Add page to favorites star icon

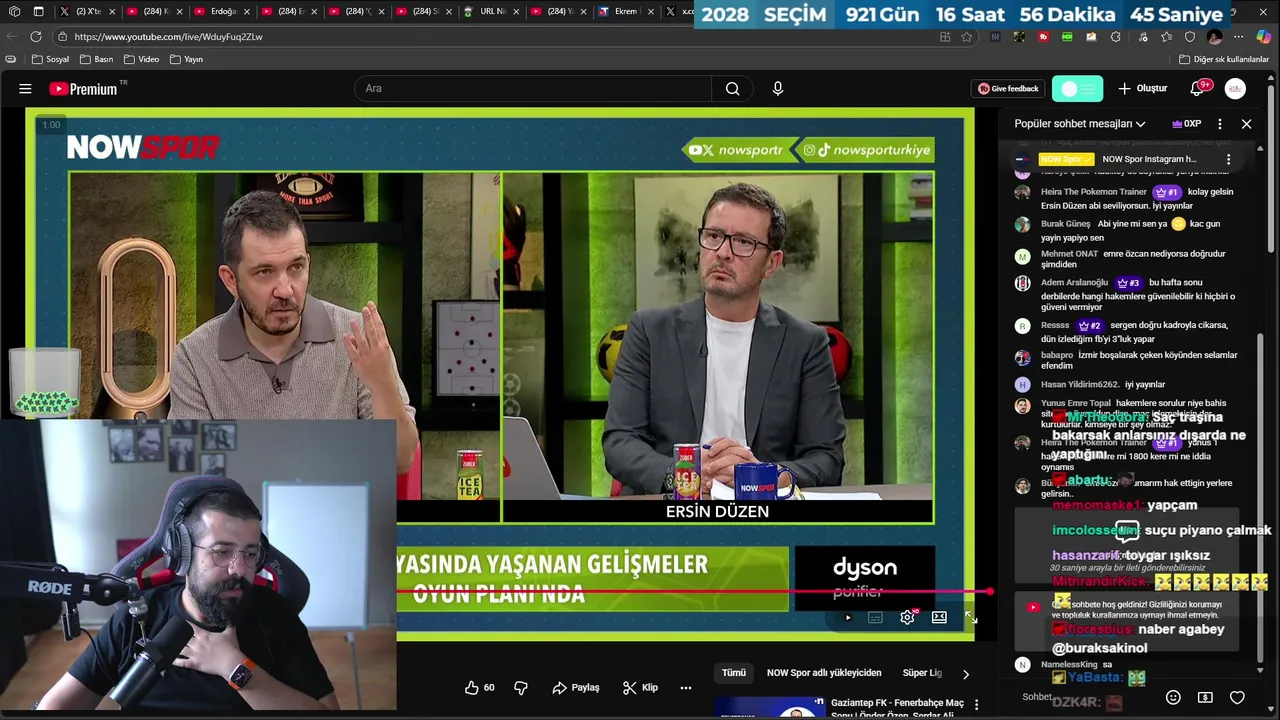tap(967, 36)
